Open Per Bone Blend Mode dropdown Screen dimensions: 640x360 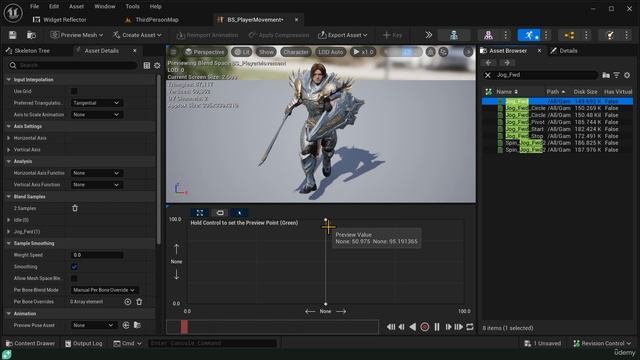(x=104, y=290)
